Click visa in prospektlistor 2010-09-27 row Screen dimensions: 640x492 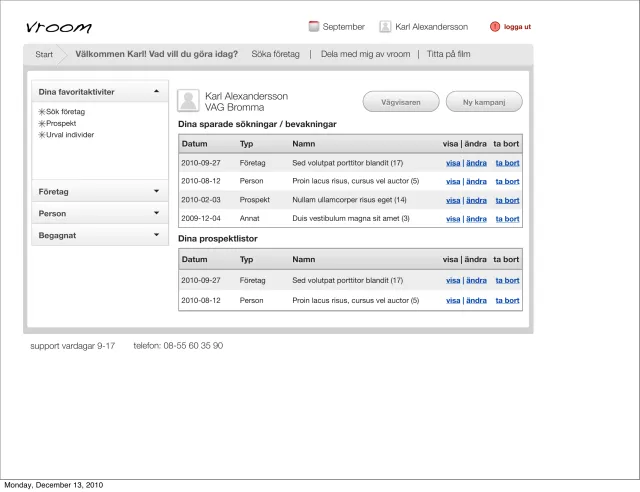point(453,281)
